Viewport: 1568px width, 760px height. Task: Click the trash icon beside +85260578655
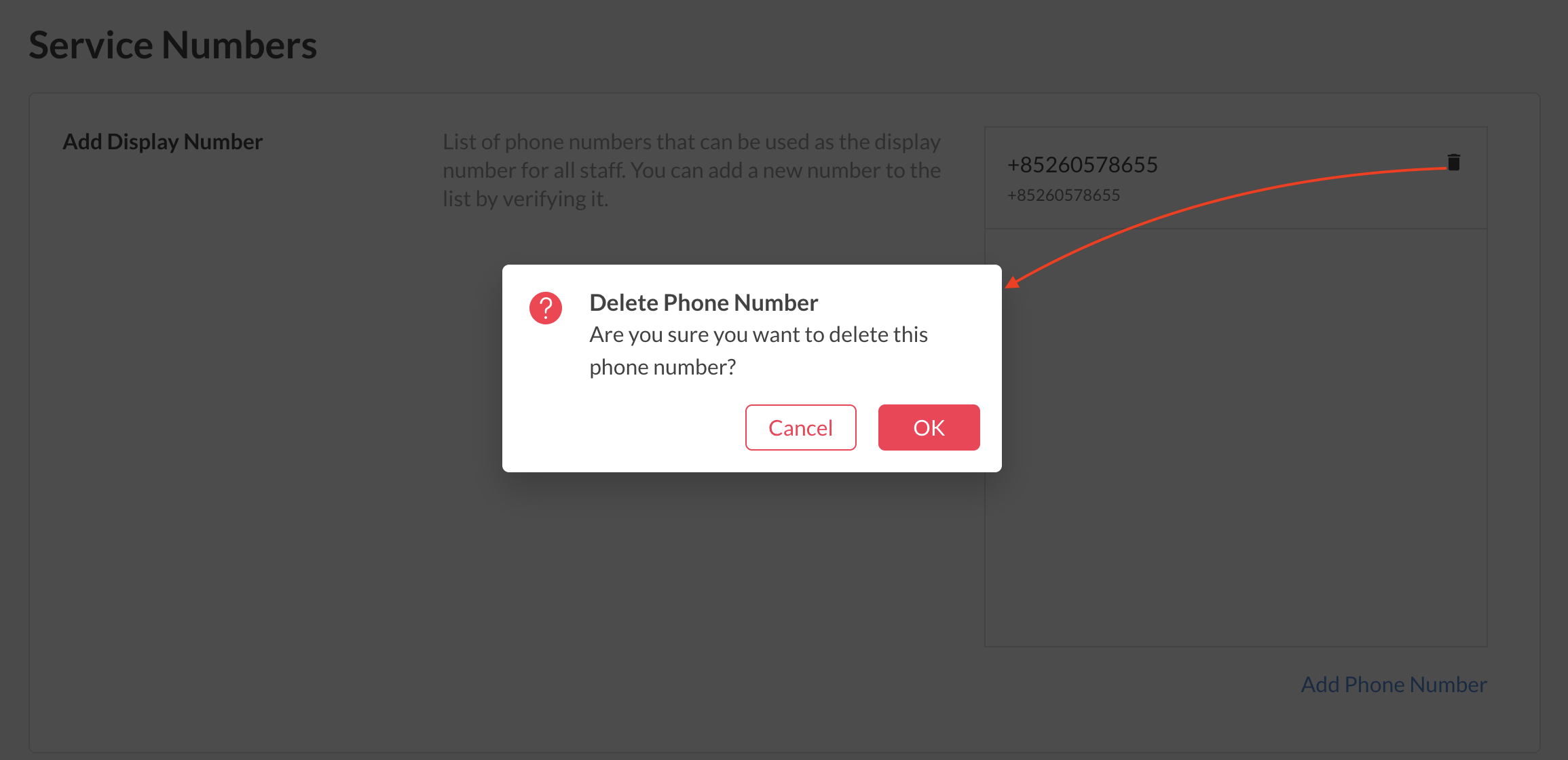pyautogui.click(x=1453, y=162)
